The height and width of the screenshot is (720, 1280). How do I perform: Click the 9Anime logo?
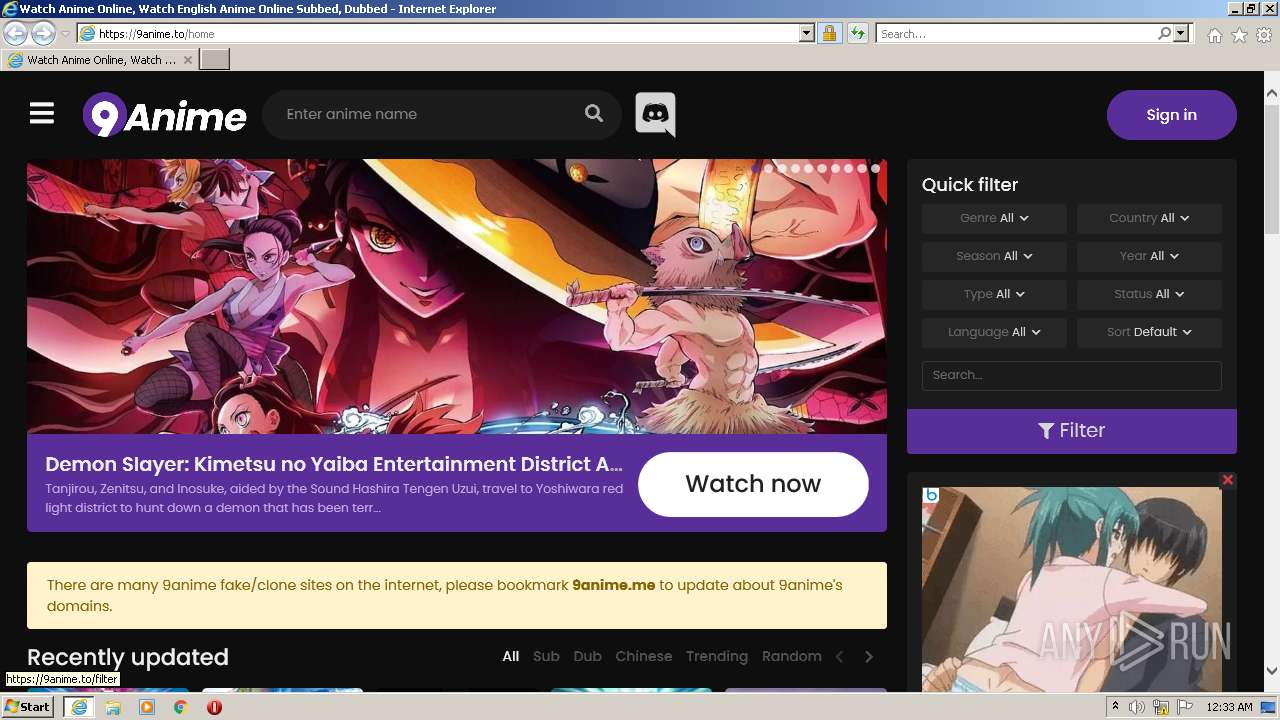tap(164, 115)
